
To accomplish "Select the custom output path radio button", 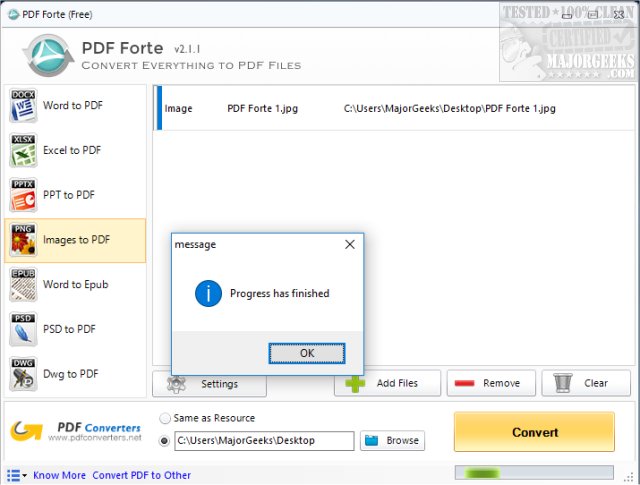I will pyautogui.click(x=164, y=441).
